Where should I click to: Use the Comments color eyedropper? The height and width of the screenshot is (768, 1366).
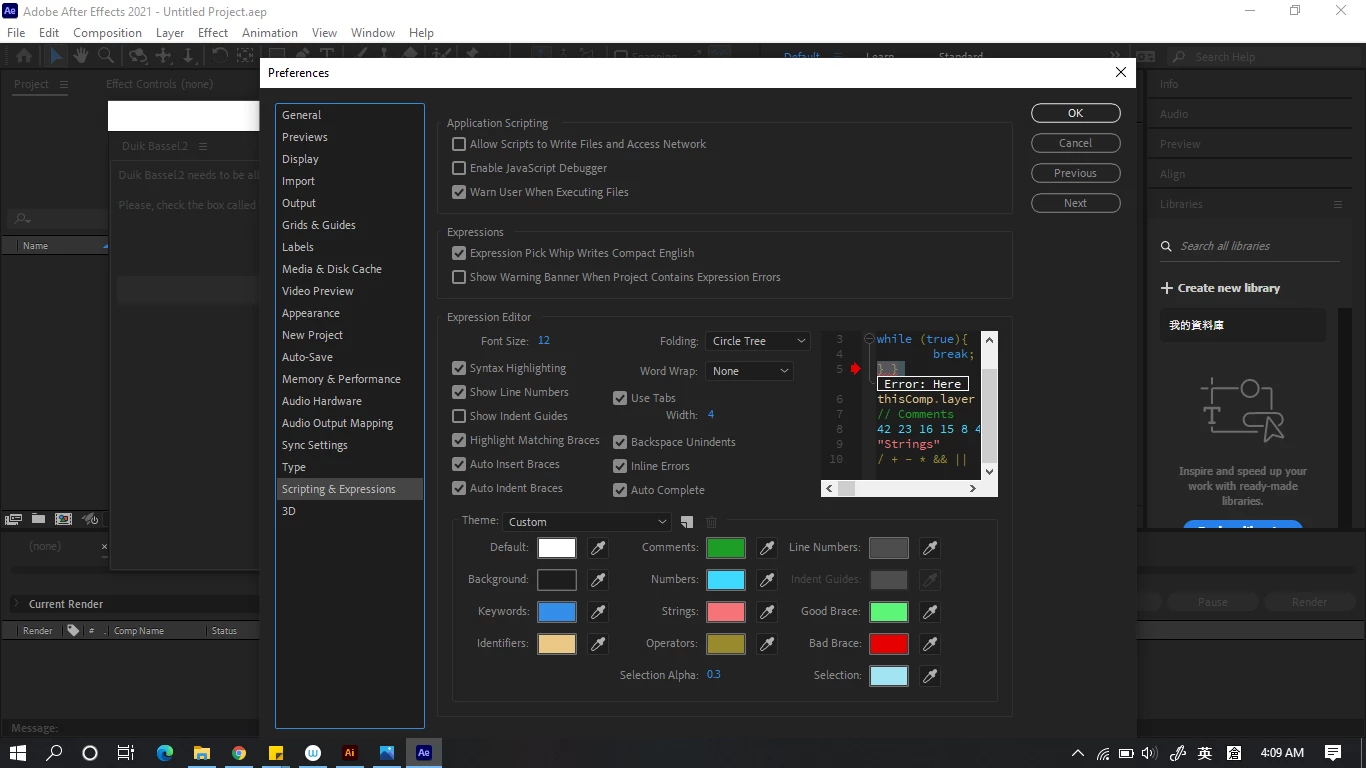point(767,548)
